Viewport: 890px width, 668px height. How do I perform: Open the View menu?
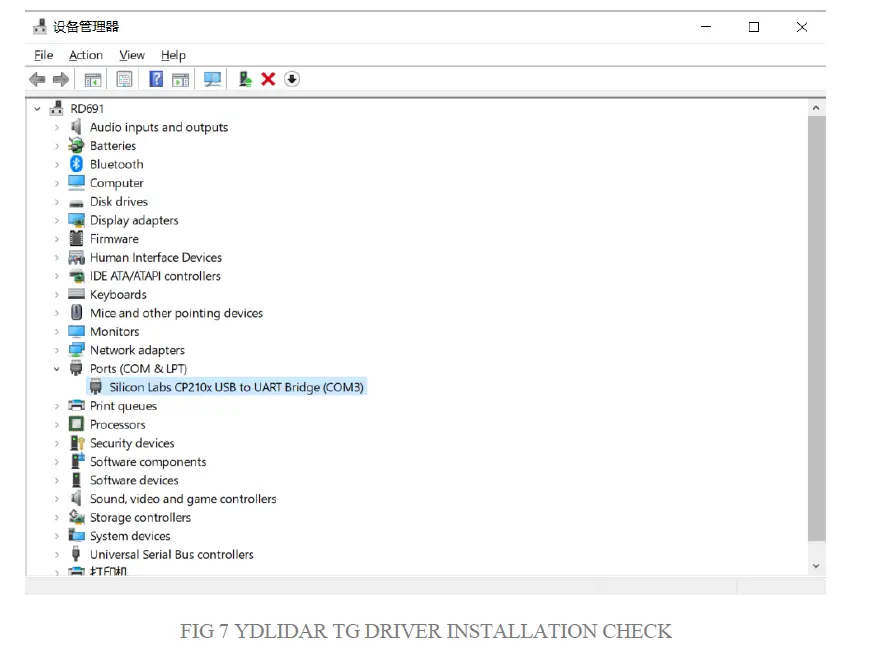pos(132,55)
